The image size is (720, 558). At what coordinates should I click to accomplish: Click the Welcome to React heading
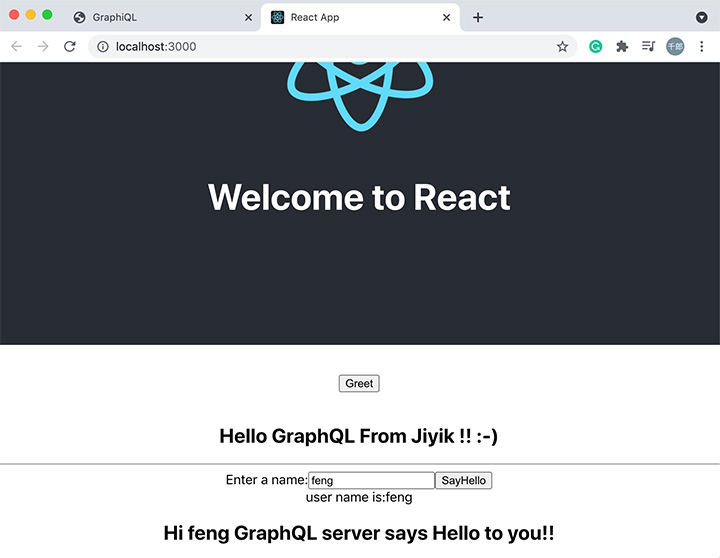[x=359, y=197]
